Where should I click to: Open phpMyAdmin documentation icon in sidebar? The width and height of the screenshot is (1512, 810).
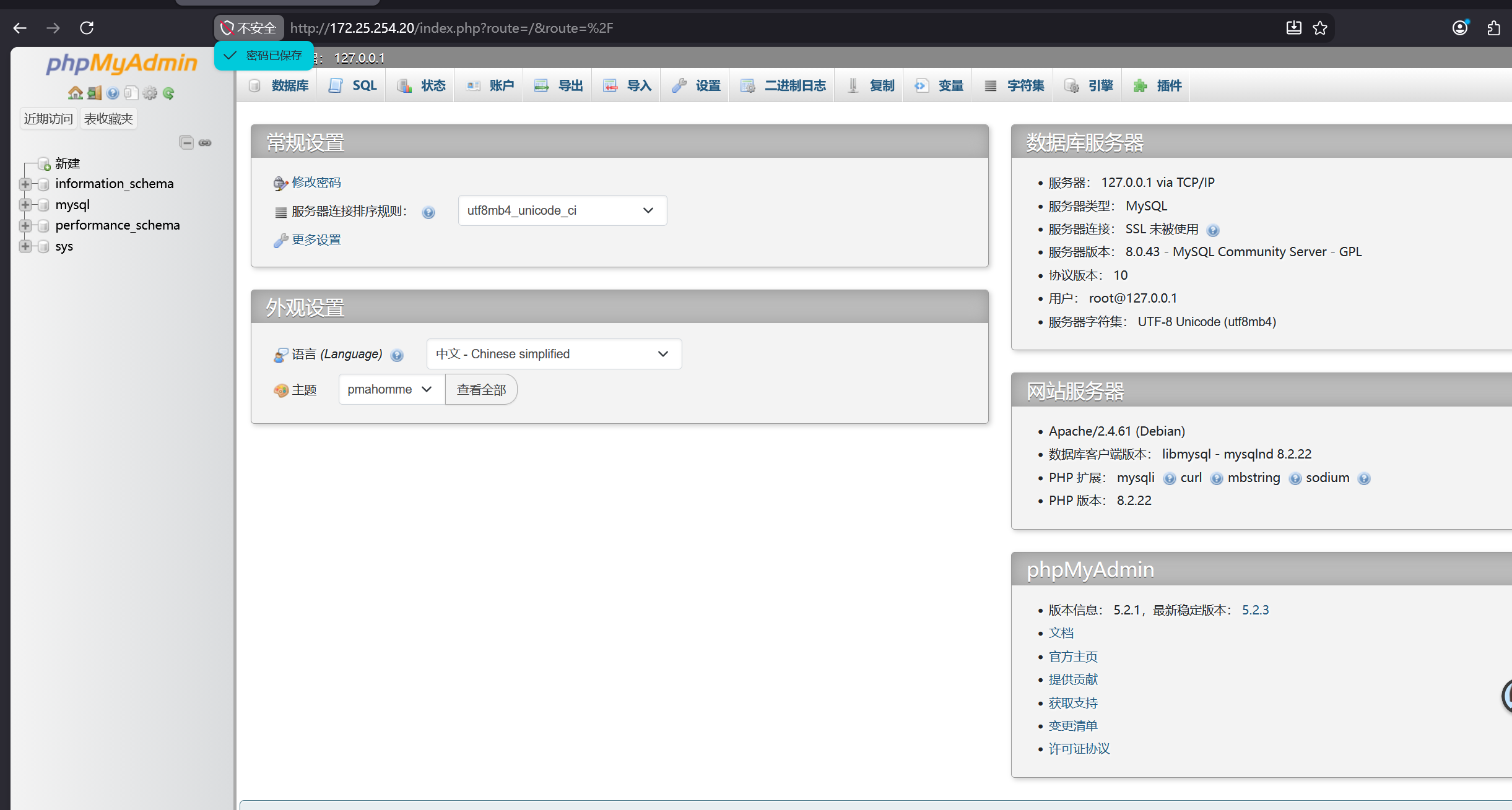click(x=113, y=93)
